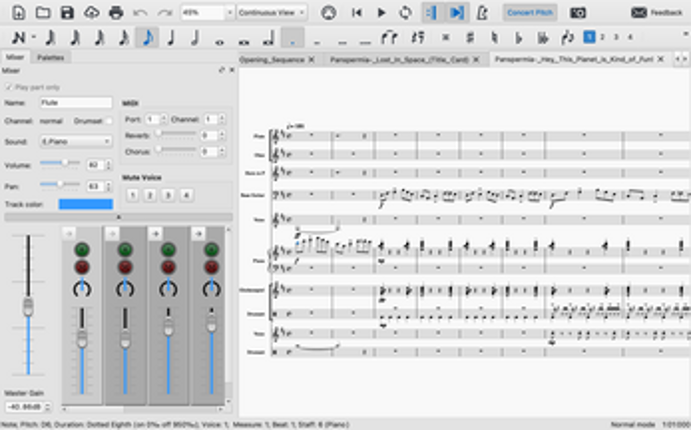
Task: Print the score
Action: [x=116, y=12]
